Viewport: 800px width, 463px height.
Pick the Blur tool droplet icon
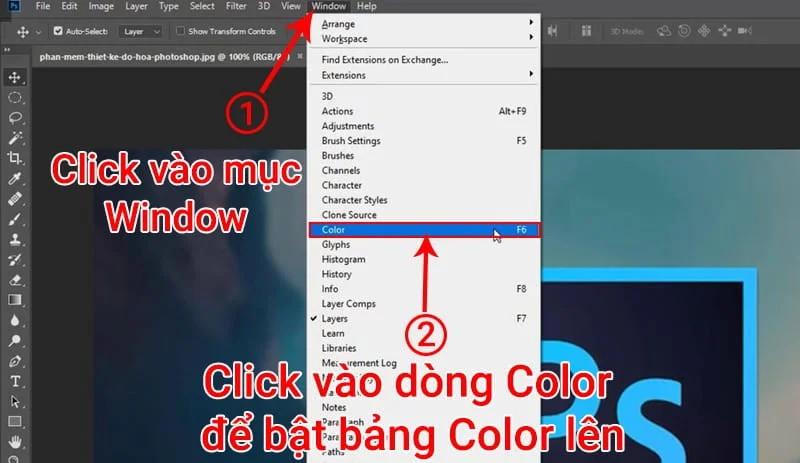click(15, 320)
